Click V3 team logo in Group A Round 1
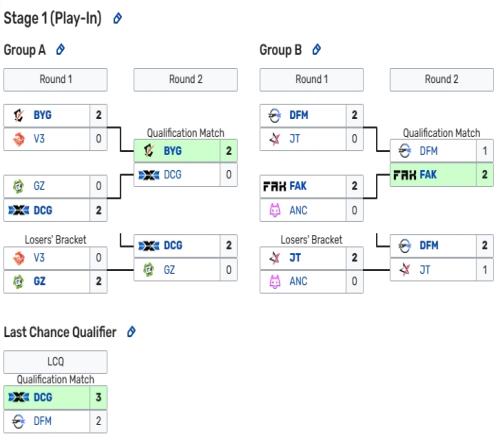The width and height of the screenshot is (500, 440). [19, 139]
